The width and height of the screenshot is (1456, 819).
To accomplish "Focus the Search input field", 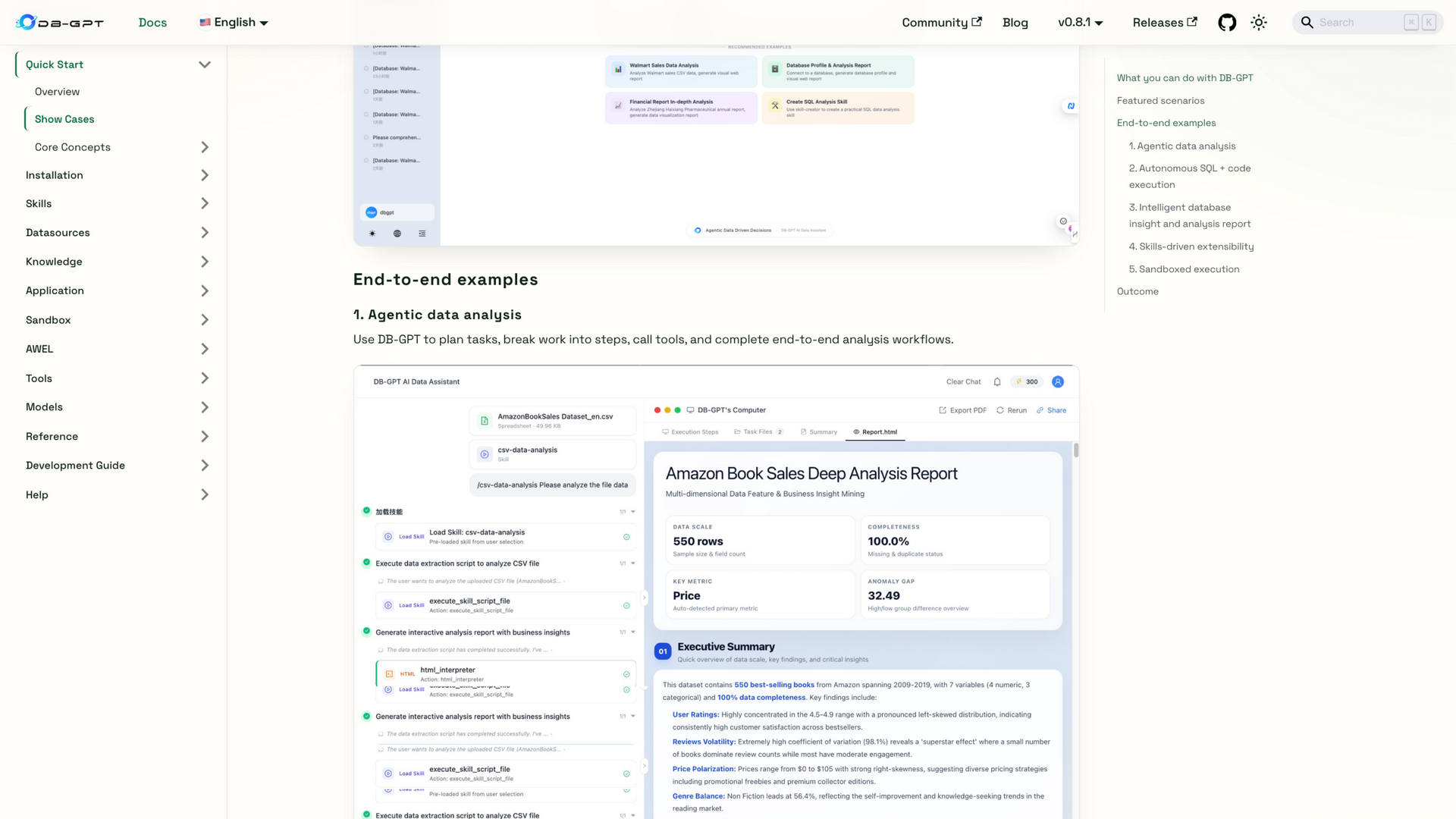I will click(x=1367, y=23).
